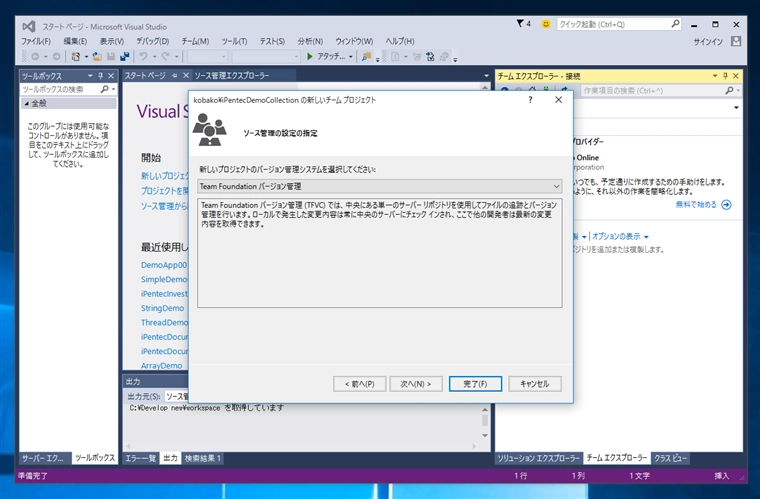
Task: Open the Team Explorer window options dropdown arrow
Action: pyautogui.click(x=715, y=76)
